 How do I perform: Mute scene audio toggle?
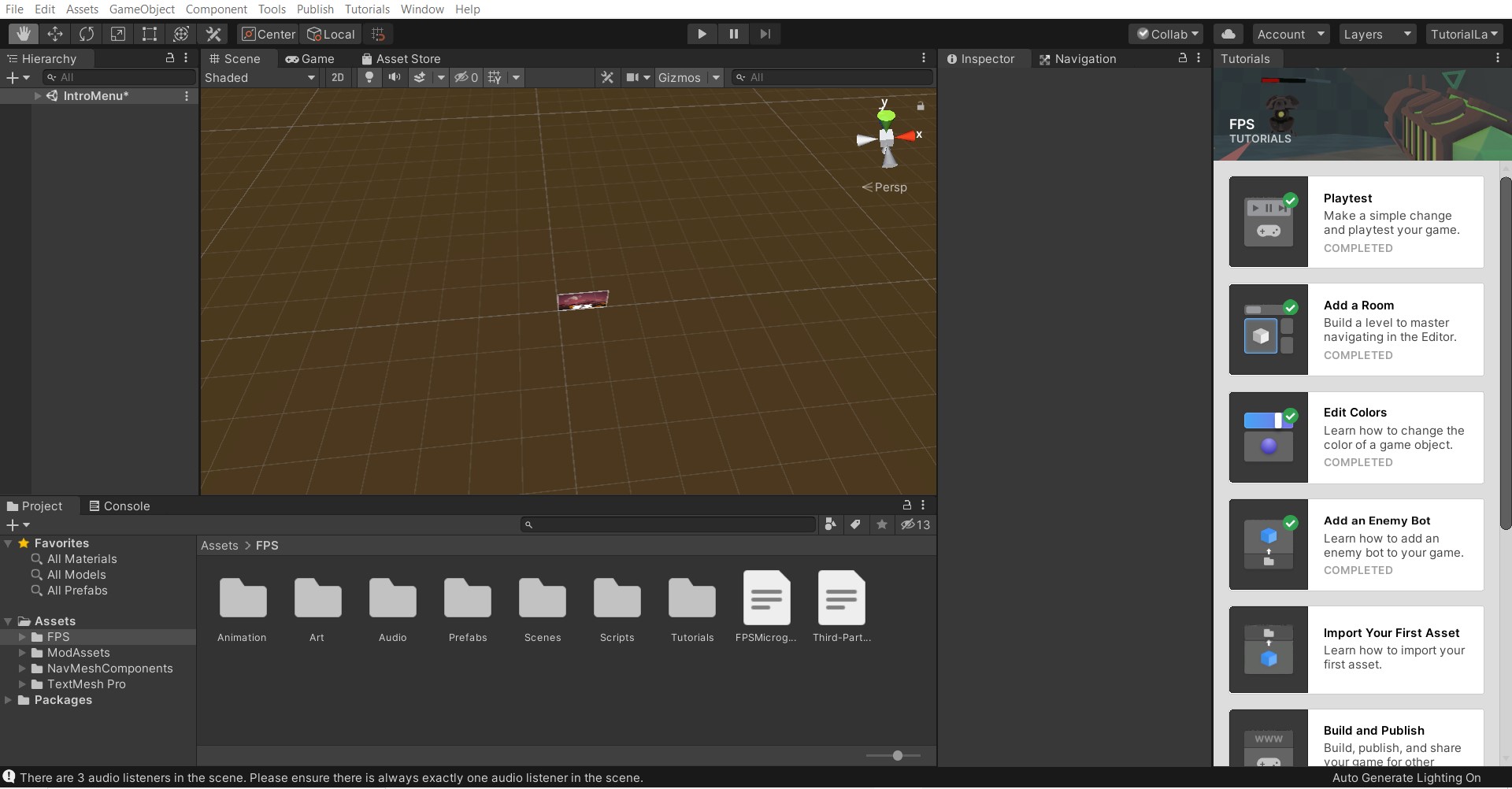coord(395,77)
